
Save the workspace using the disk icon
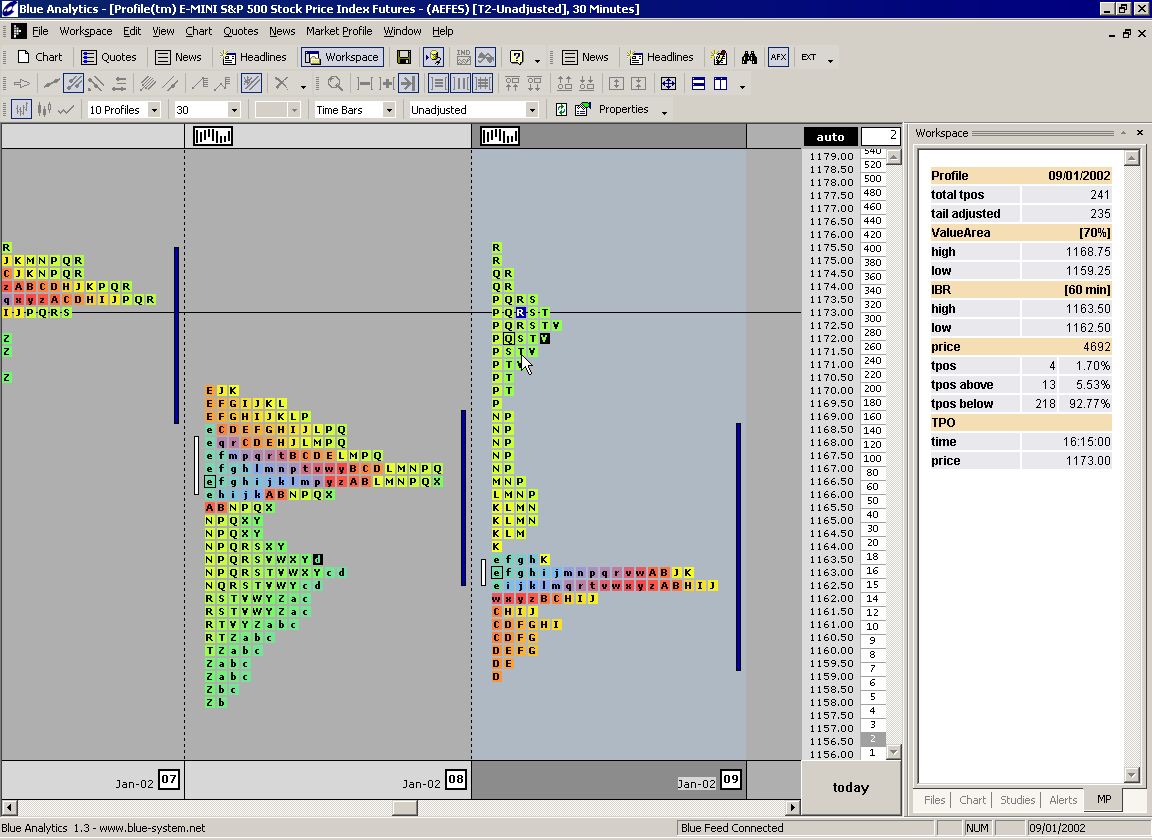404,57
